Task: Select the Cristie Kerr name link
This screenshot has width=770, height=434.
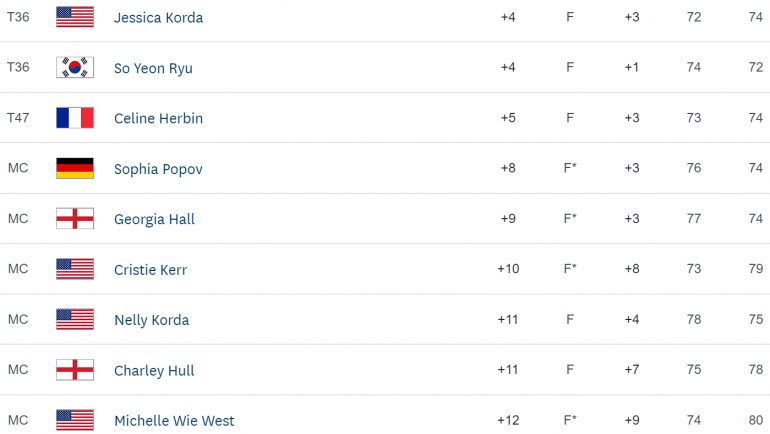Action: [x=150, y=270]
